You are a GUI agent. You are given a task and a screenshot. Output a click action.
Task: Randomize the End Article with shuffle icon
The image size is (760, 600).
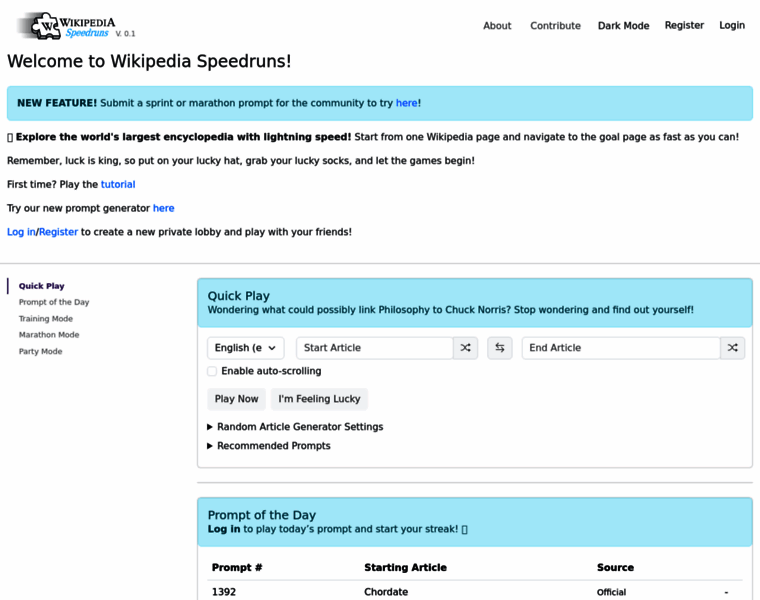click(732, 348)
